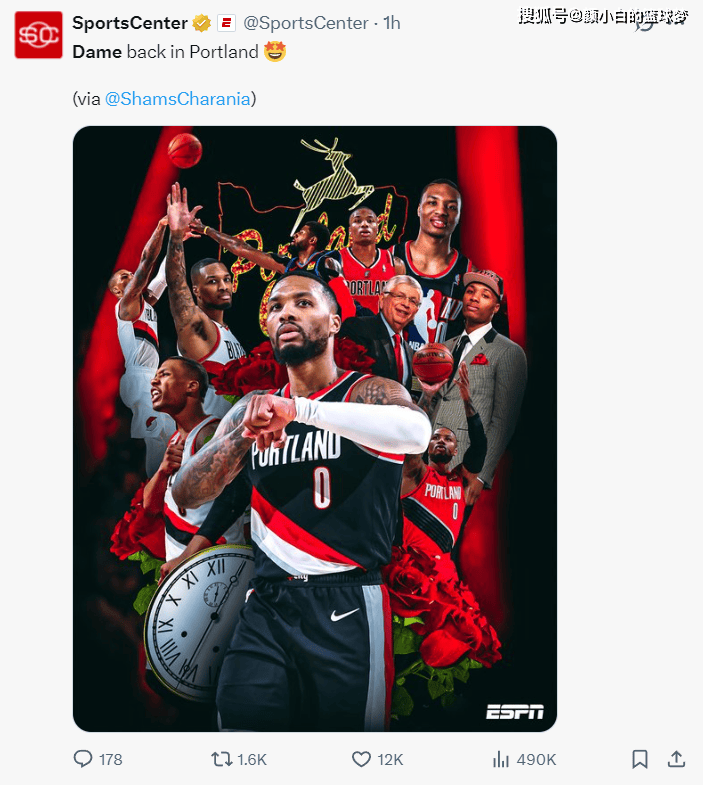Bookmark this post
703x785 pixels.
pos(640,759)
